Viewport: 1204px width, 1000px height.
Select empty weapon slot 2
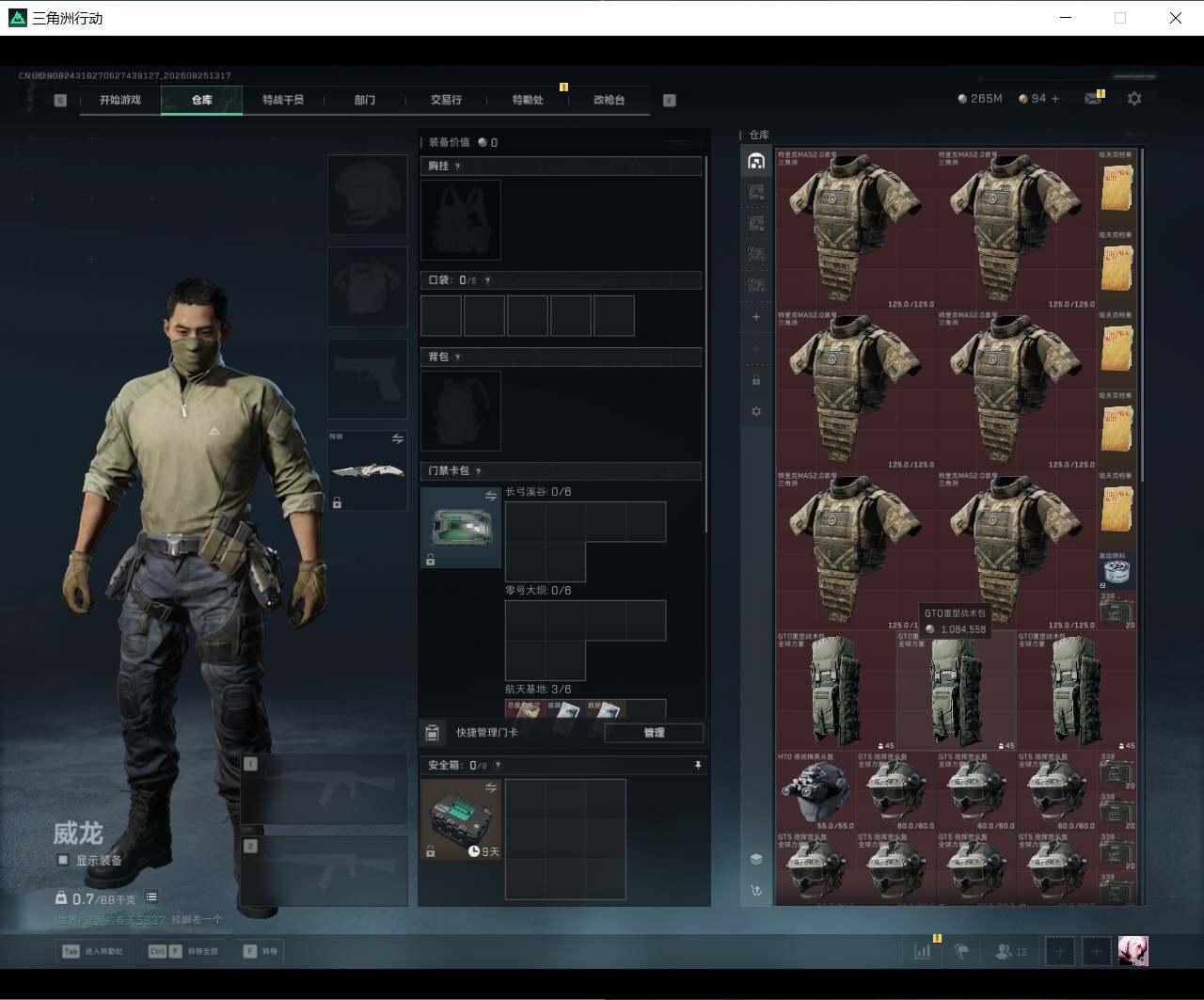pyautogui.click(x=324, y=871)
